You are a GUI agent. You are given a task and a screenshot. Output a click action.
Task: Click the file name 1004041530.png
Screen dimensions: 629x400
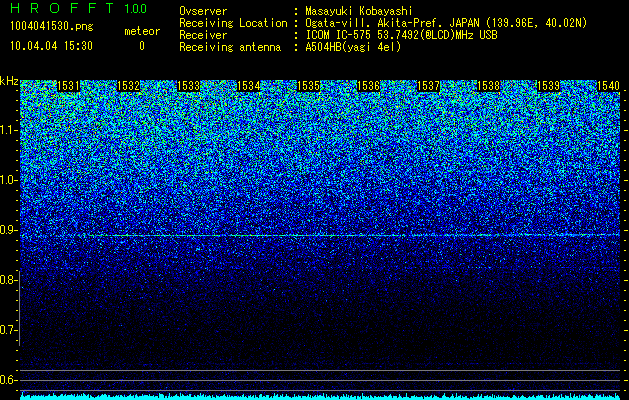52,26
